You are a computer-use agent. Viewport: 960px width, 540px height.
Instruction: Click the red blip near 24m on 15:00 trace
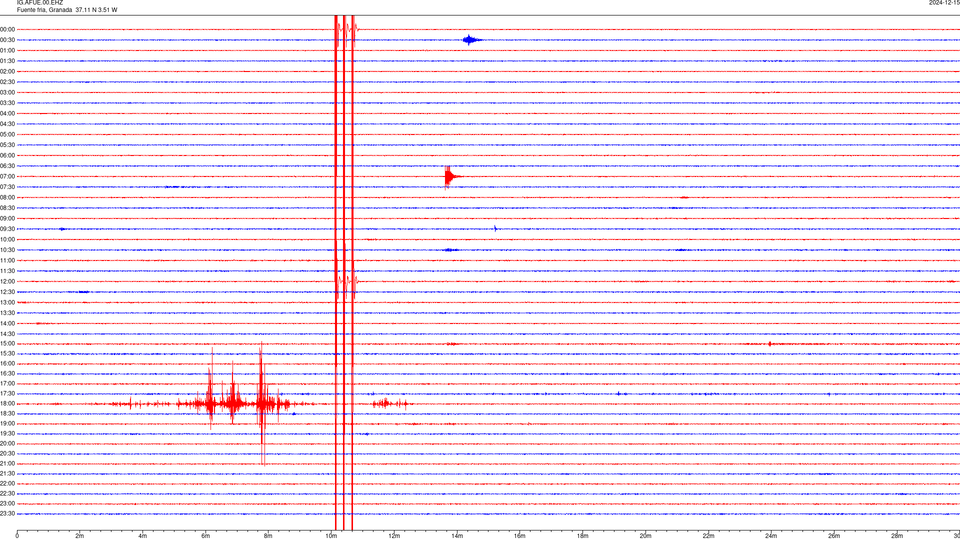[770, 344]
